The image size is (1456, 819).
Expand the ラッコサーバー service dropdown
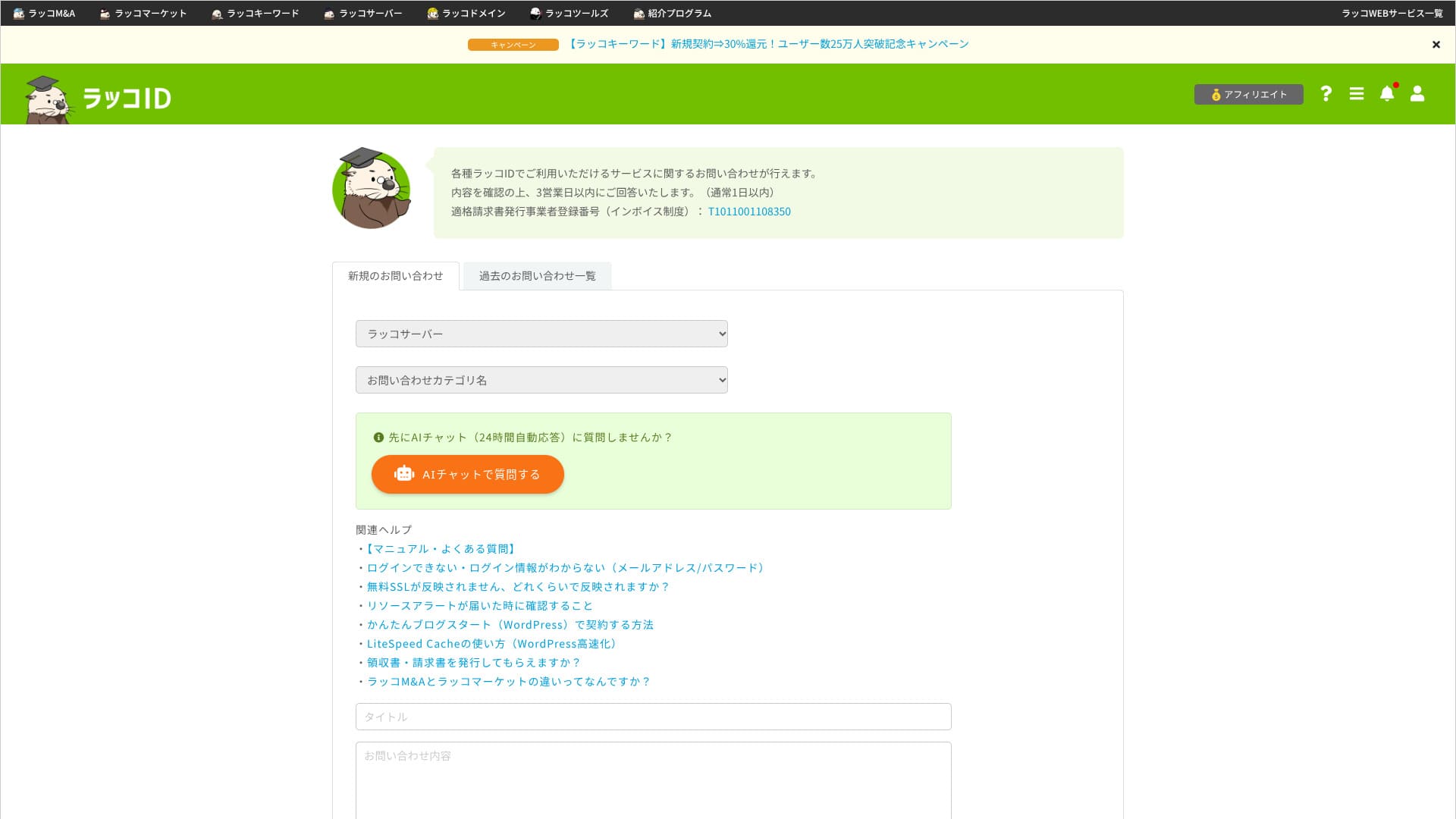[541, 334]
